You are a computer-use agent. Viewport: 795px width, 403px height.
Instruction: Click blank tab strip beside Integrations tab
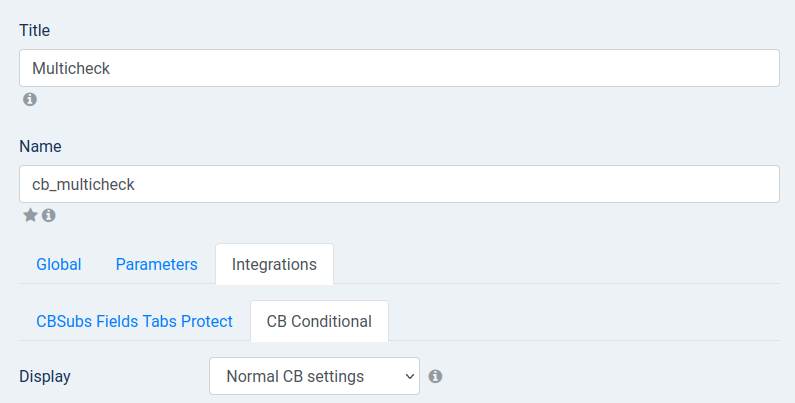click(x=556, y=264)
